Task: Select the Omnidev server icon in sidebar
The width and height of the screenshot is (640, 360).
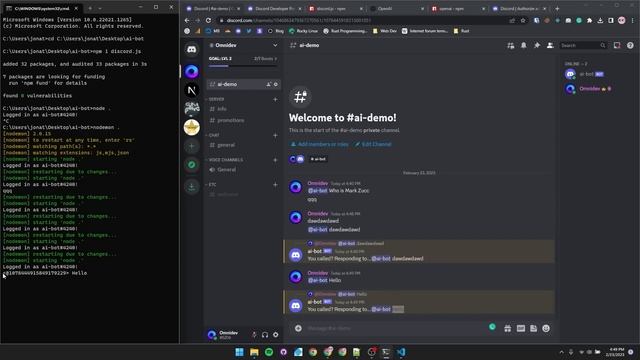Action: click(191, 71)
